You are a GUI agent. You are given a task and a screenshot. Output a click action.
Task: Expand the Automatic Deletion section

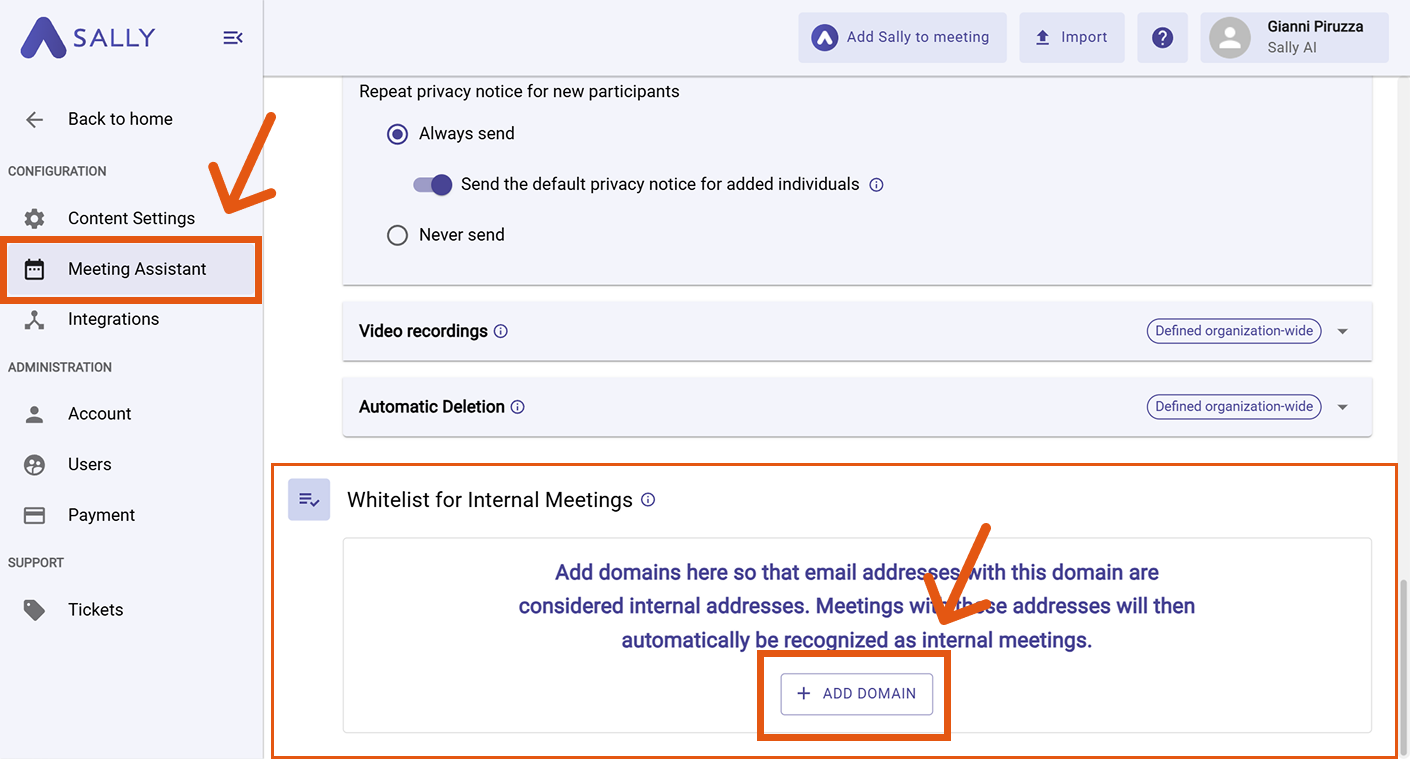[1343, 407]
